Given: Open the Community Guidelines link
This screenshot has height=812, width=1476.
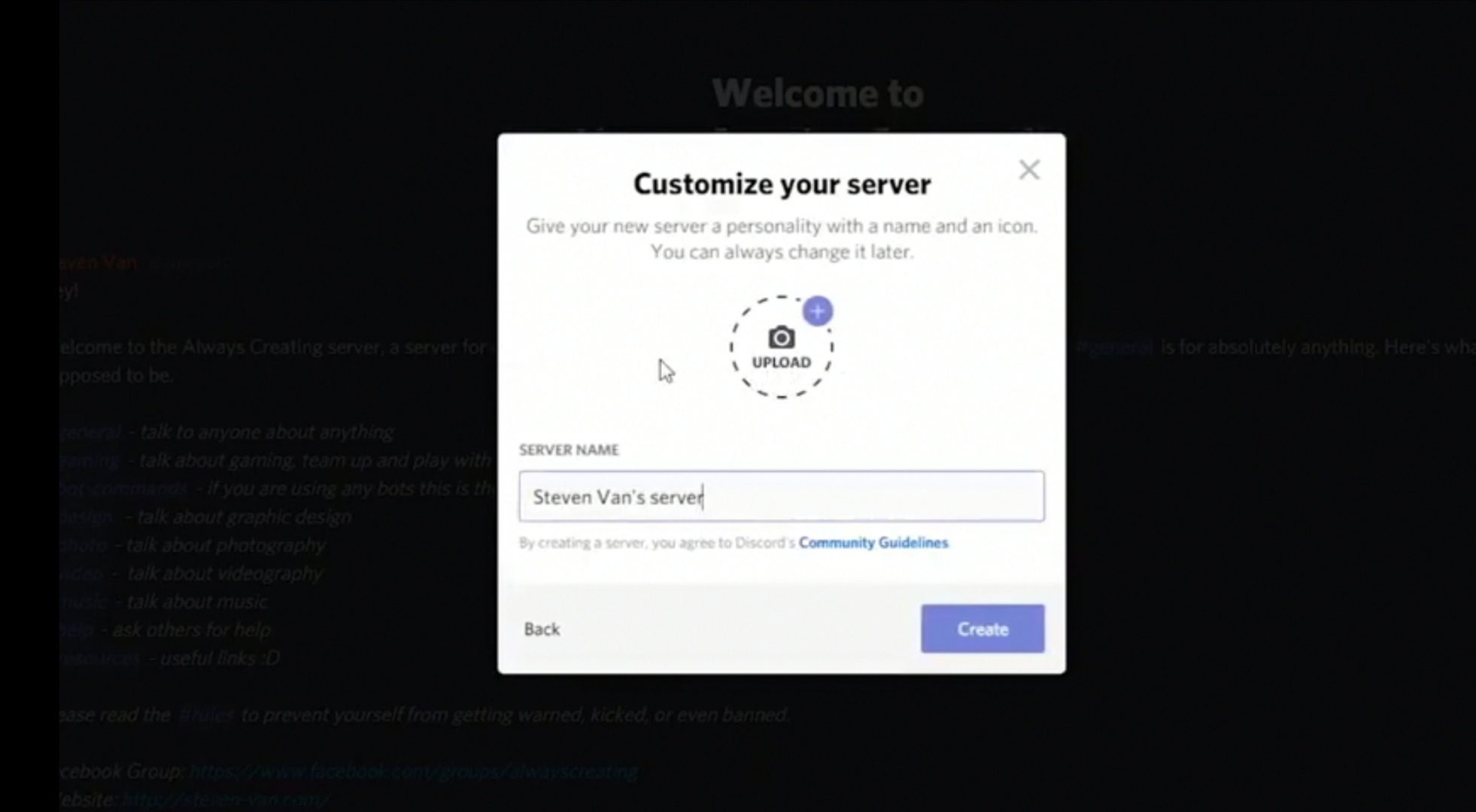Looking at the screenshot, I should 873,543.
